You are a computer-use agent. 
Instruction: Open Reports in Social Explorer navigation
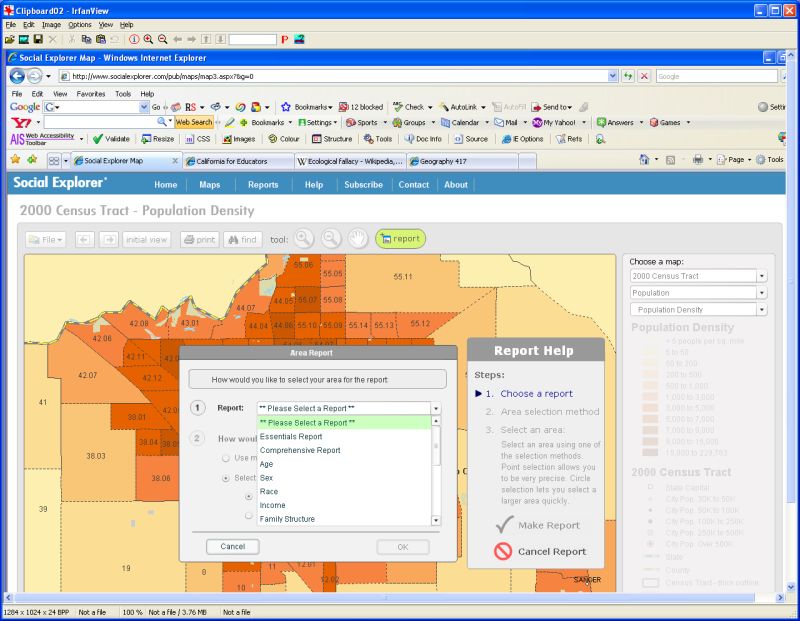click(263, 185)
